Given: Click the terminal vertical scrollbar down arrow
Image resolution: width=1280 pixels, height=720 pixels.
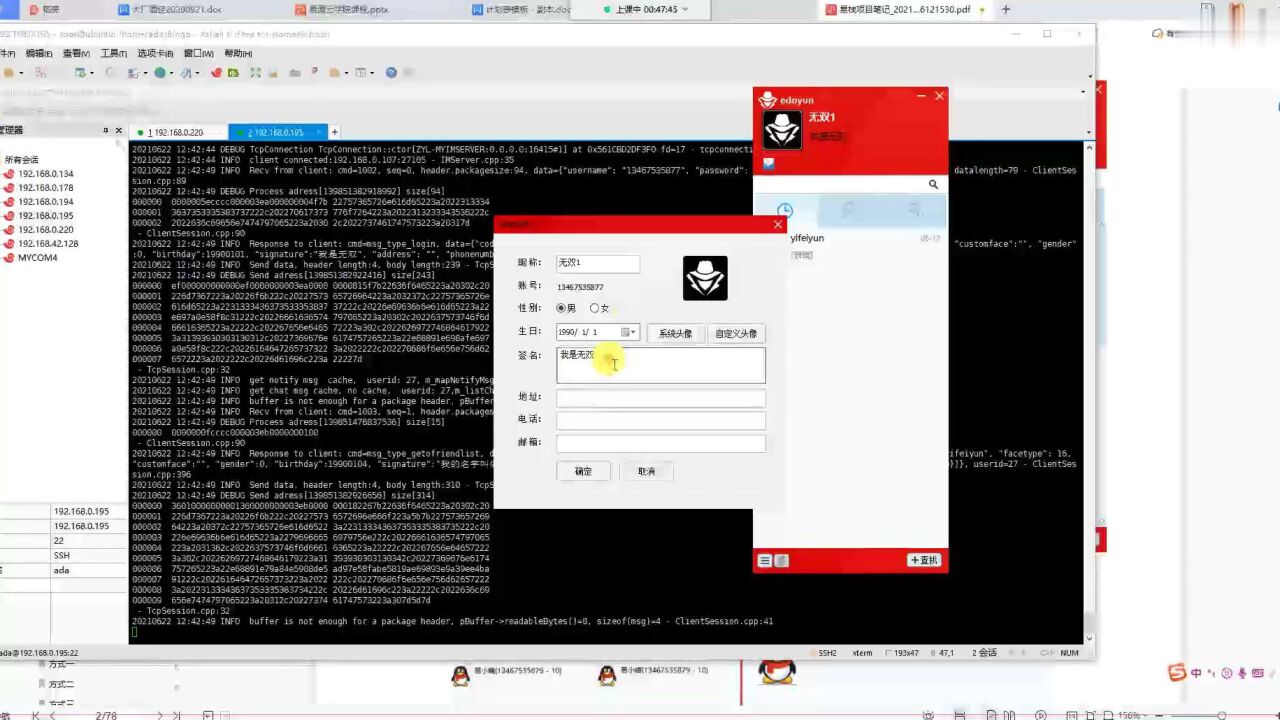Looking at the screenshot, I should 1089,637.
